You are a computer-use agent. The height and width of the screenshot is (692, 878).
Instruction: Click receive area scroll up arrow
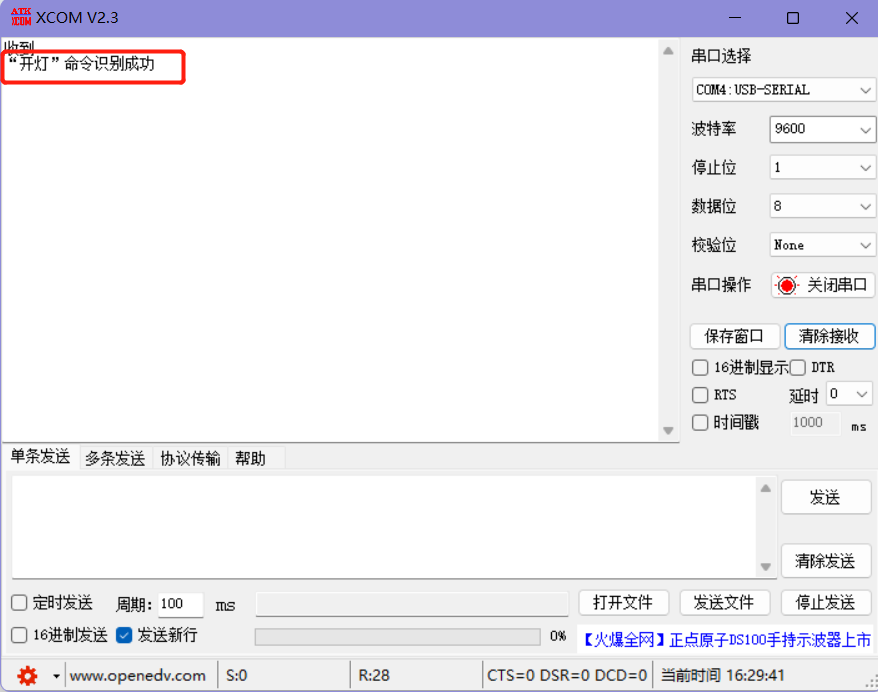[668, 51]
